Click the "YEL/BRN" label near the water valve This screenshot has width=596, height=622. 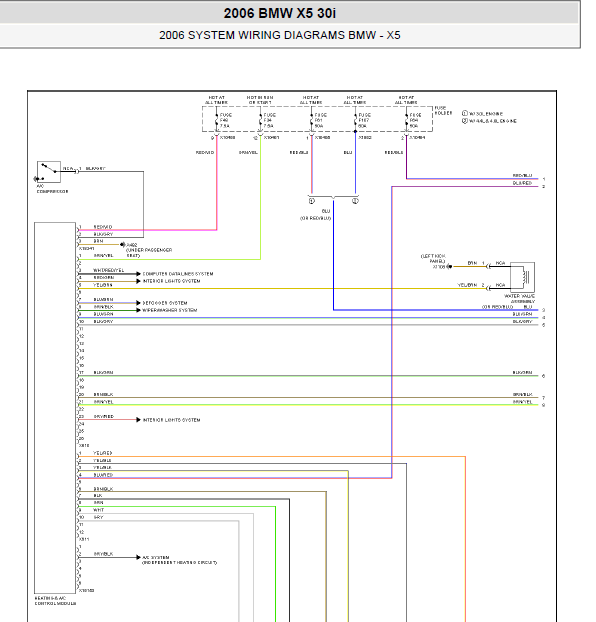[467, 285]
